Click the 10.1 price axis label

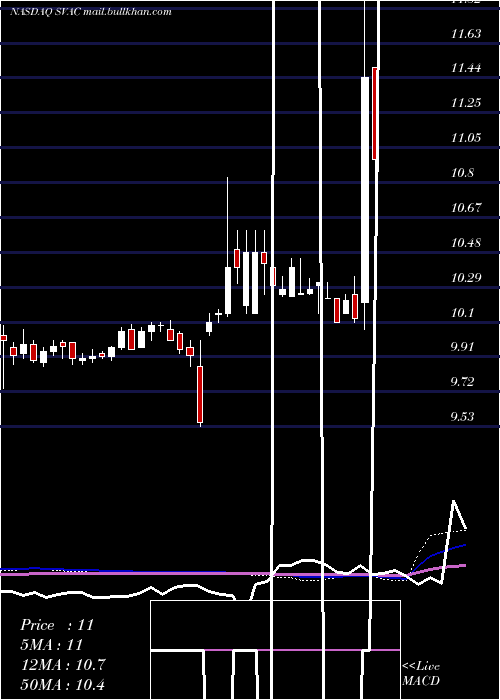[x=462, y=313]
